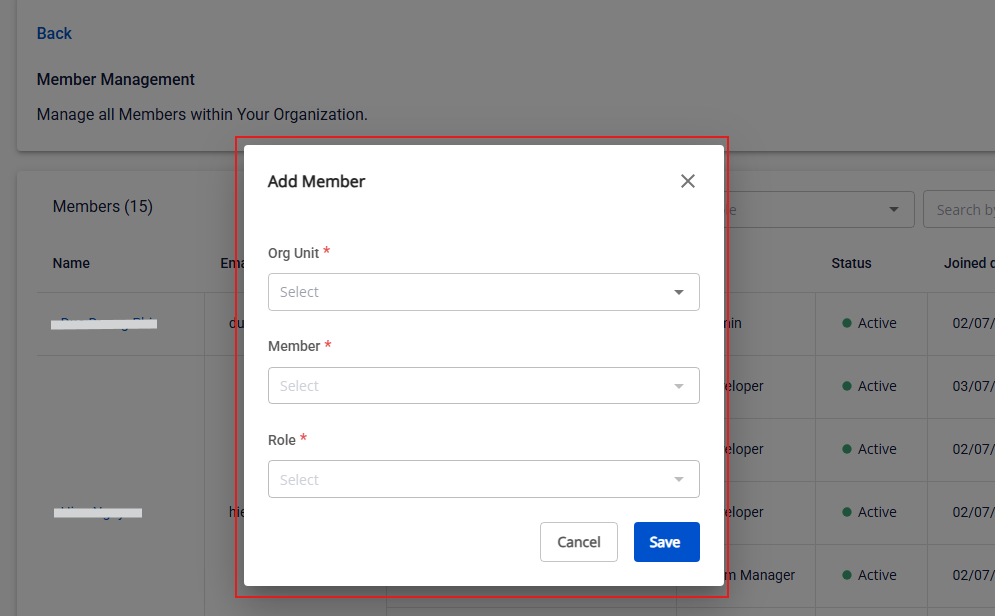Open the first member's name link
Viewport: 995px width, 616px height.
pos(104,323)
